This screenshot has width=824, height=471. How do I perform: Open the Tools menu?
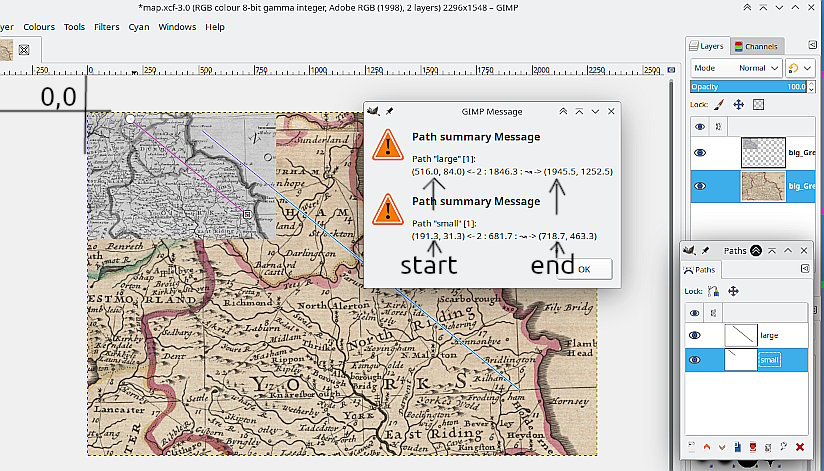74,27
